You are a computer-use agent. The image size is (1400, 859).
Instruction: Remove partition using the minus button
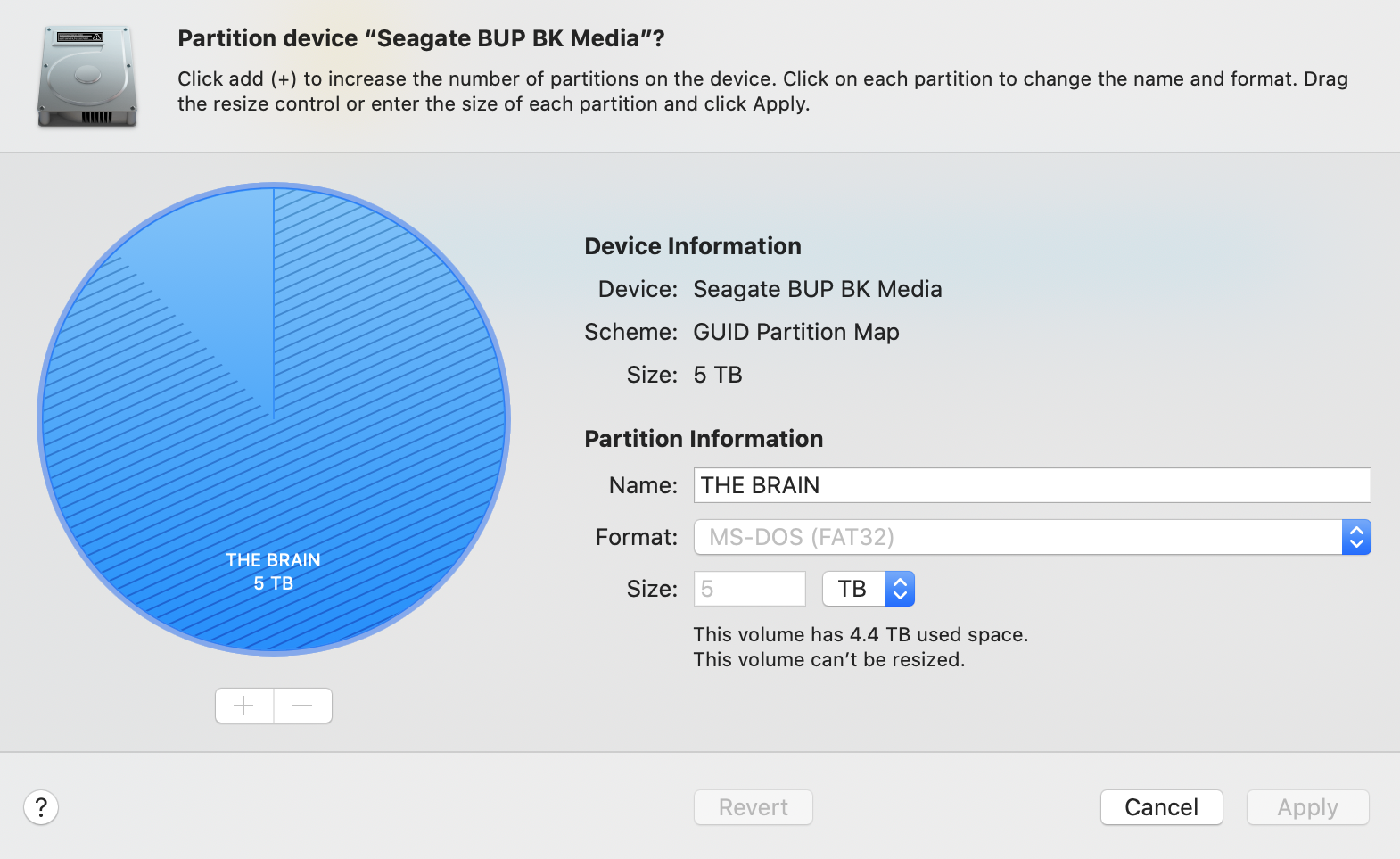coord(303,706)
